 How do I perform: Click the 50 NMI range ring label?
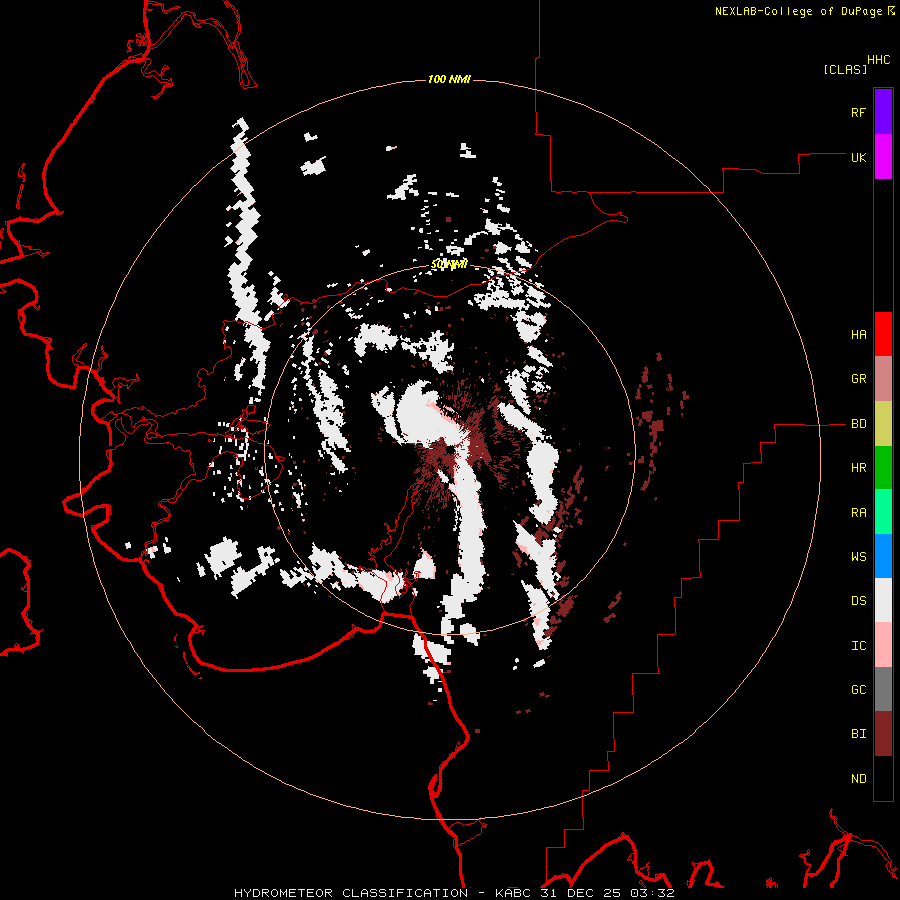pyautogui.click(x=449, y=265)
